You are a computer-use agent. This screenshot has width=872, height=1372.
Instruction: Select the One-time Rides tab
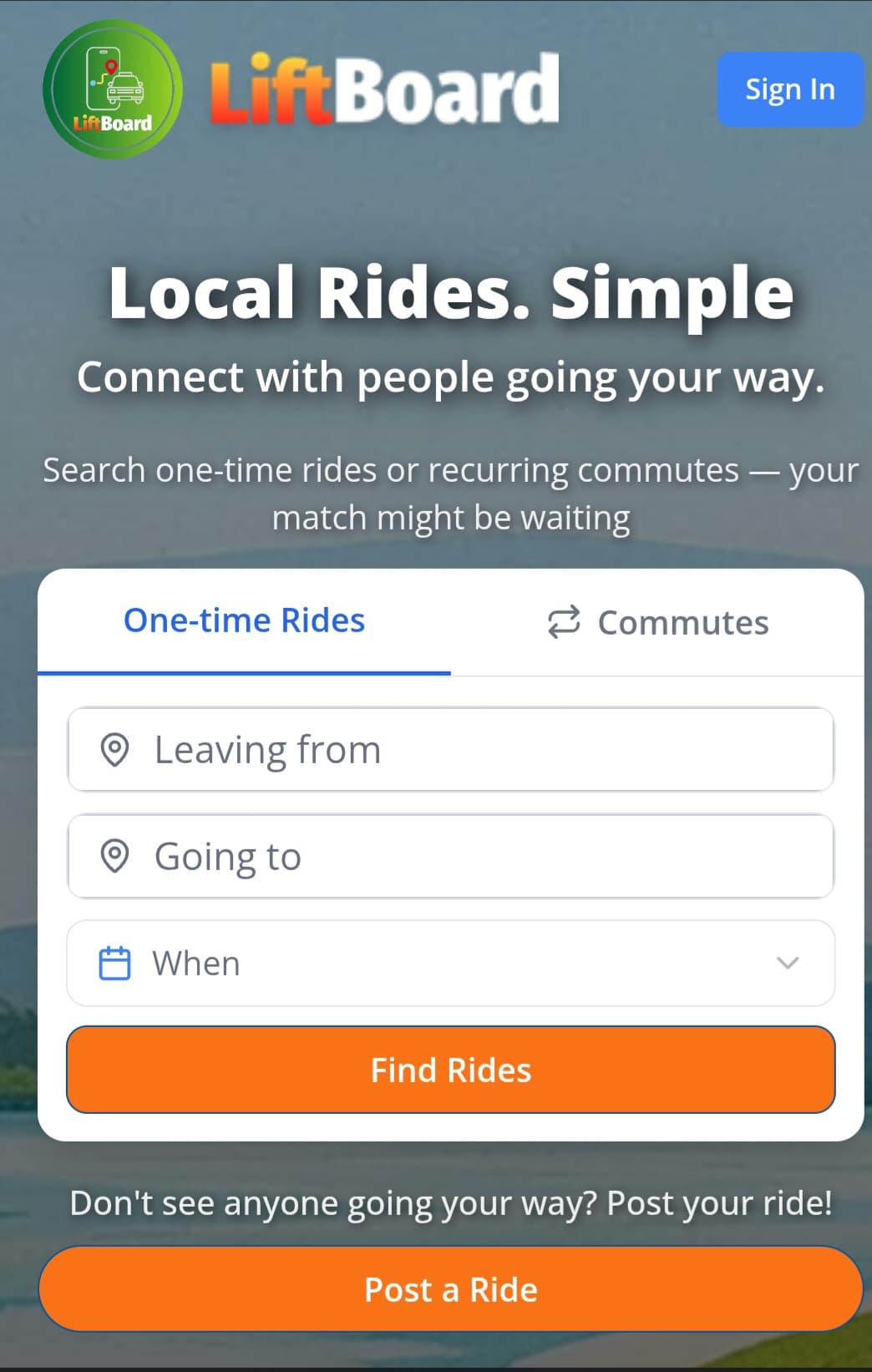point(244,620)
